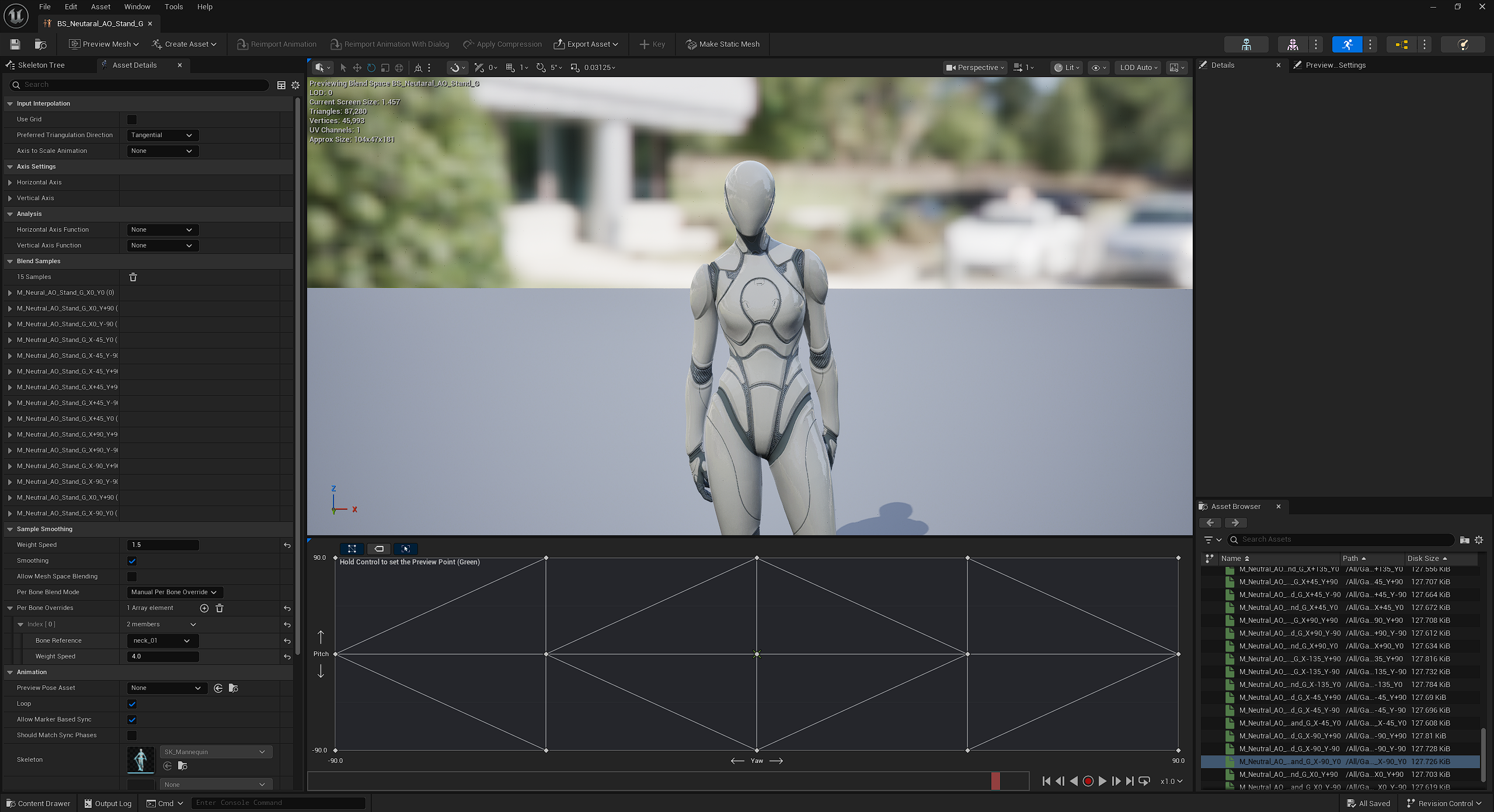Reset Weight Speed 1.5 to default
Screen dimensions: 1494x812
tap(287, 545)
